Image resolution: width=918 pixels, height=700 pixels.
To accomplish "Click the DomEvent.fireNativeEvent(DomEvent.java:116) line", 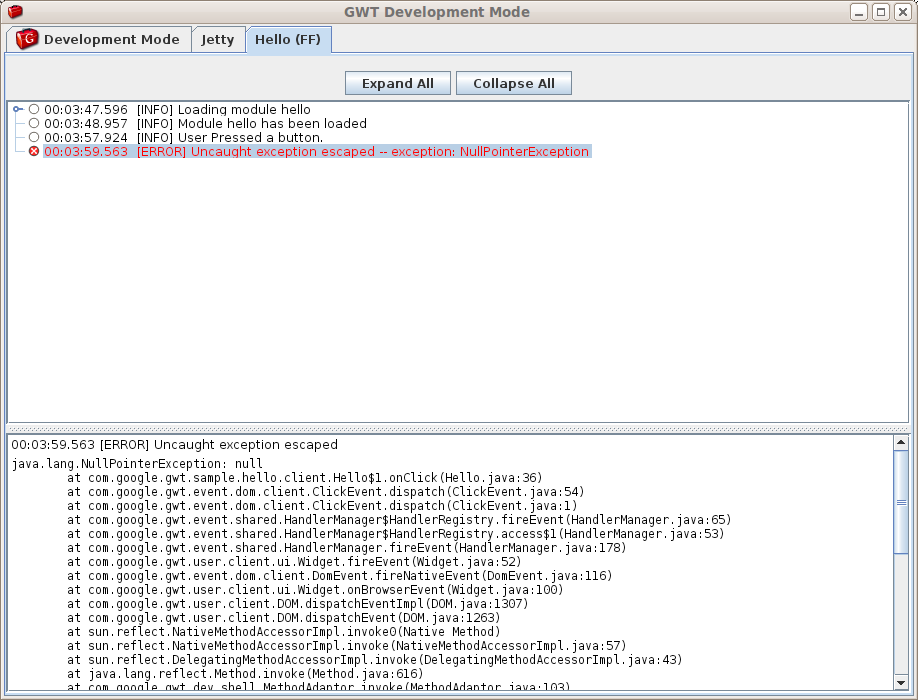I will [x=340, y=576].
